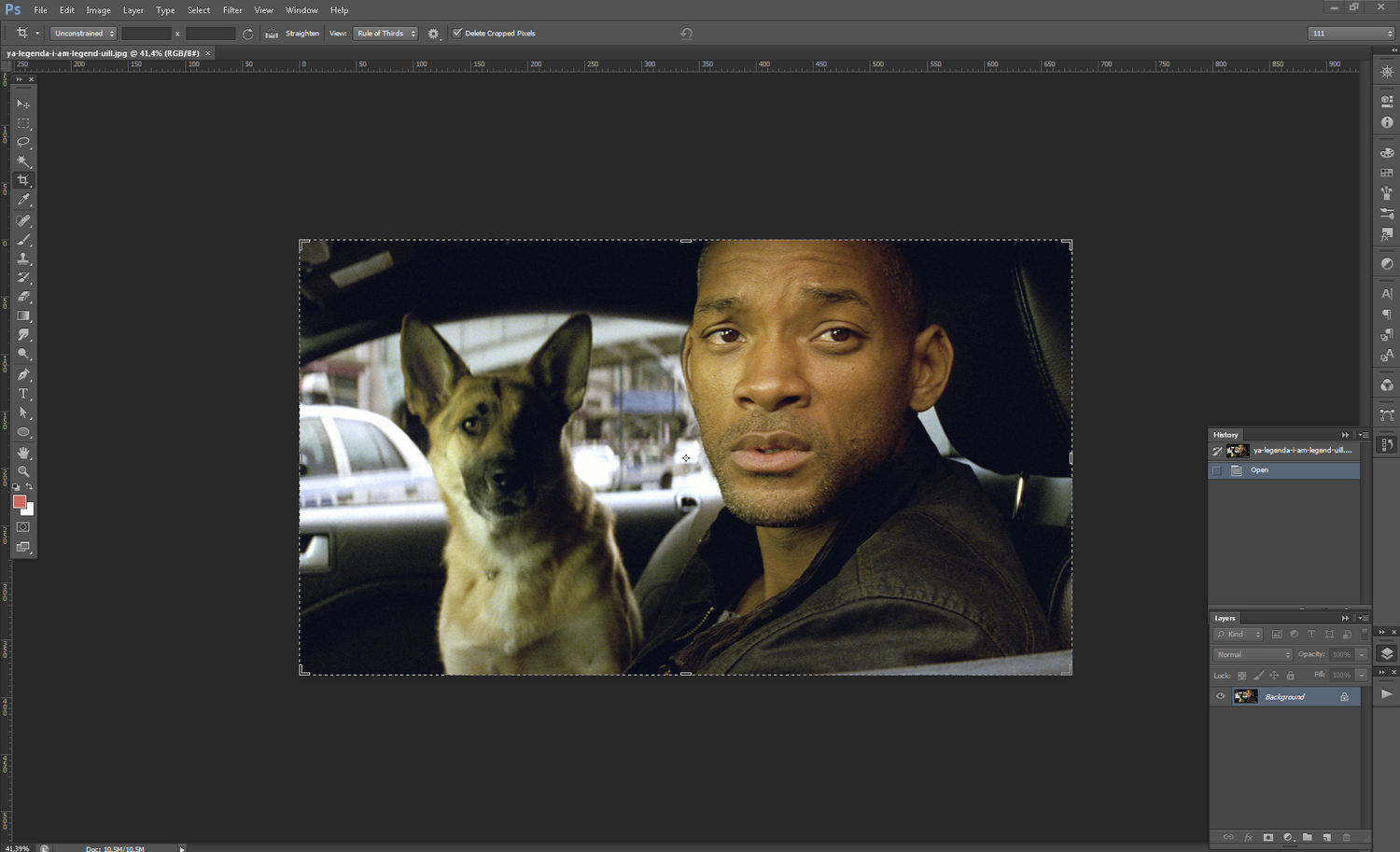Toggle Delete Cropped Pixels checkbox
The image size is (1400, 852).
pyautogui.click(x=457, y=33)
